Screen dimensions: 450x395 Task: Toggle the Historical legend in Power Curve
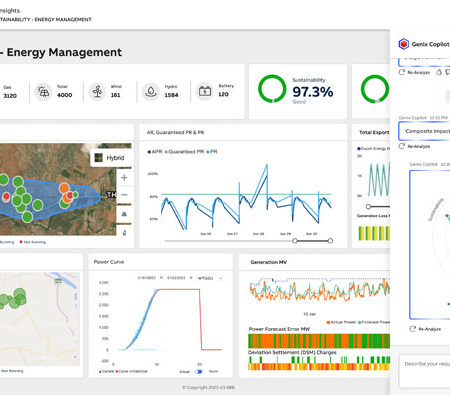click(x=138, y=371)
